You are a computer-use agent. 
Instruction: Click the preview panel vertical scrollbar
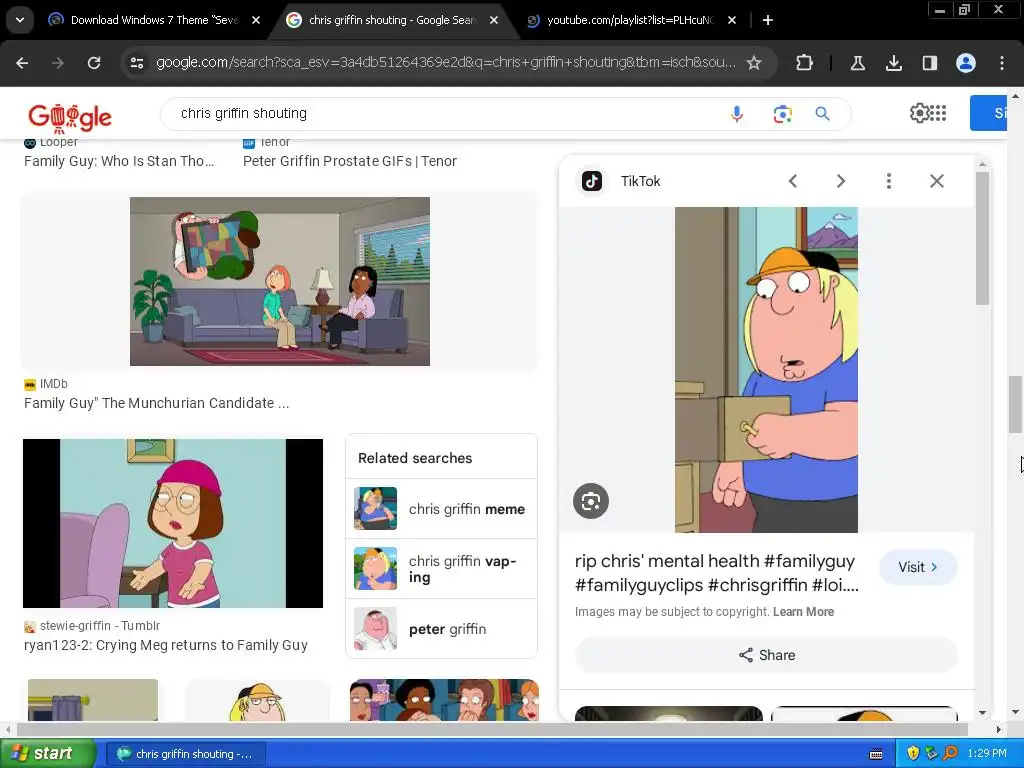click(982, 238)
